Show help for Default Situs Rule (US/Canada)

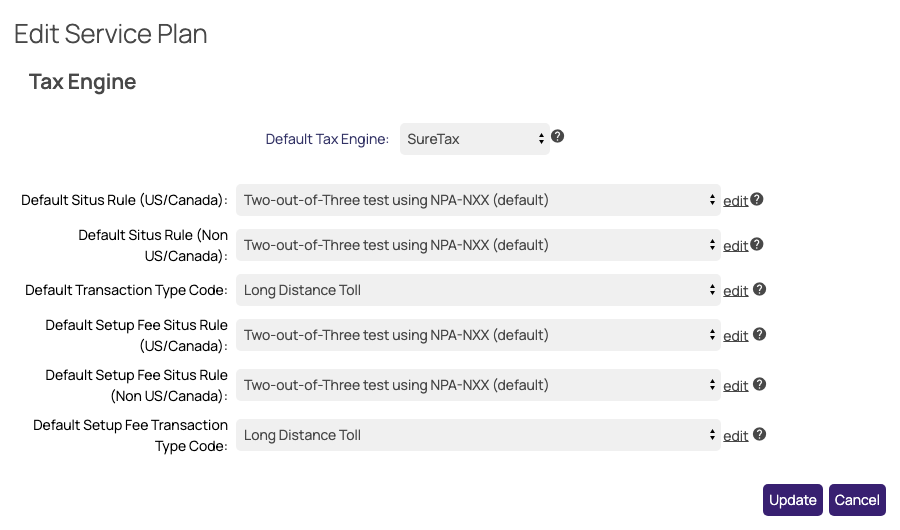tap(757, 199)
